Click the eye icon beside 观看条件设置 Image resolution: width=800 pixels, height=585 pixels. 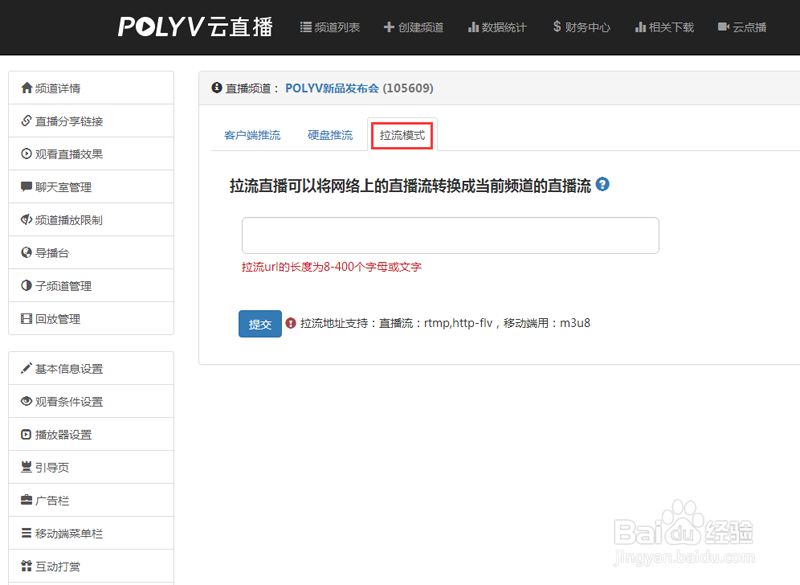click(x=27, y=401)
